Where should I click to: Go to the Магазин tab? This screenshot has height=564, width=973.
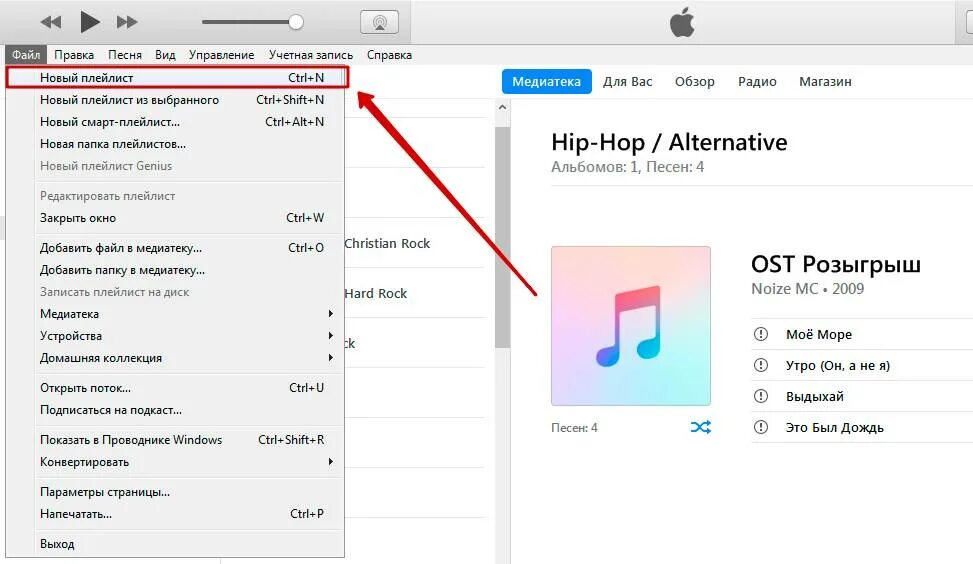(x=825, y=81)
